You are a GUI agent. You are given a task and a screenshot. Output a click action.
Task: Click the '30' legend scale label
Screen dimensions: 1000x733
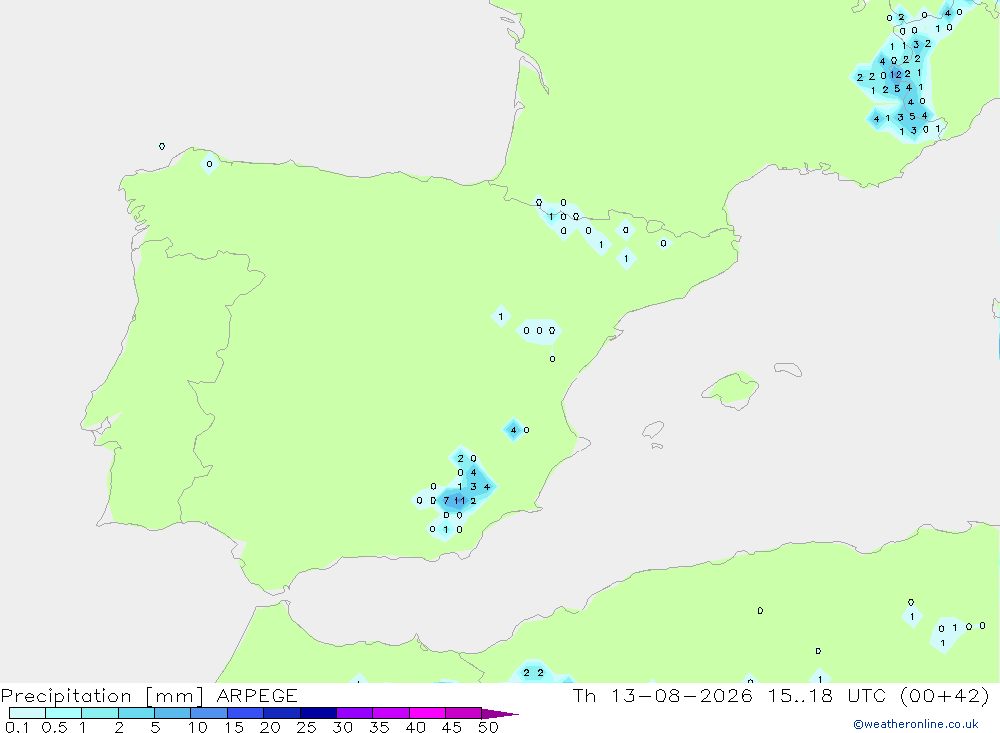point(343,727)
